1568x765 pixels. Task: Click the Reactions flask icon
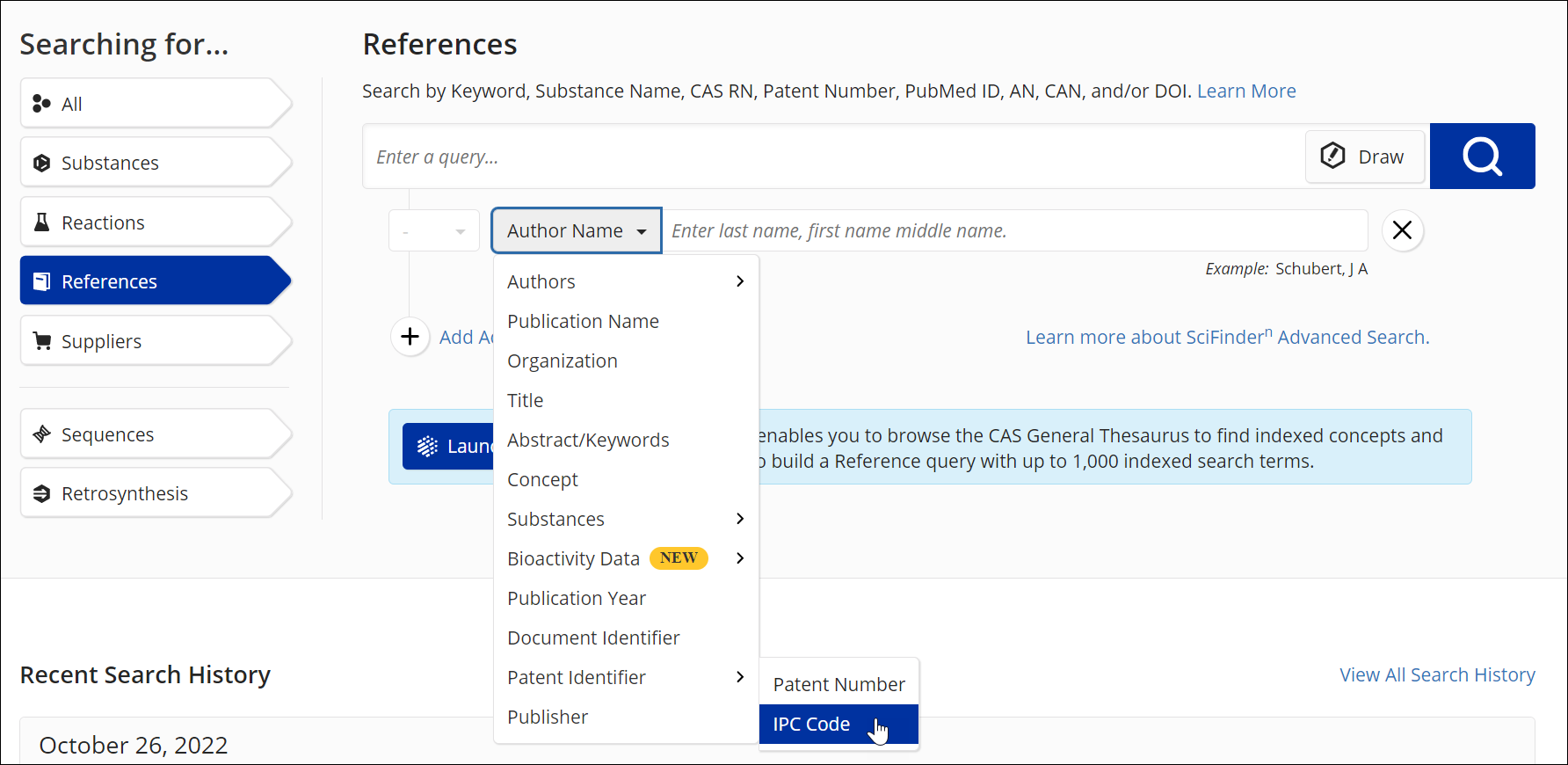point(41,222)
